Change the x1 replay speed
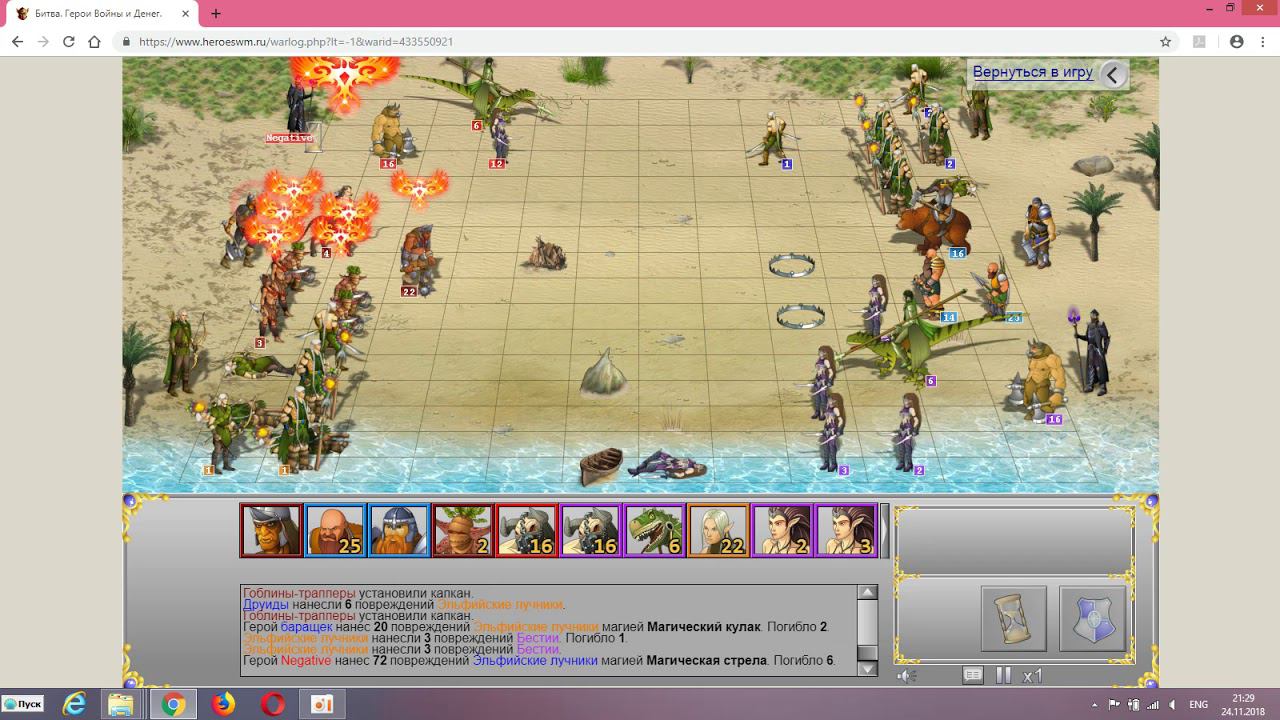This screenshot has width=1280, height=720. pyautogui.click(x=1033, y=676)
